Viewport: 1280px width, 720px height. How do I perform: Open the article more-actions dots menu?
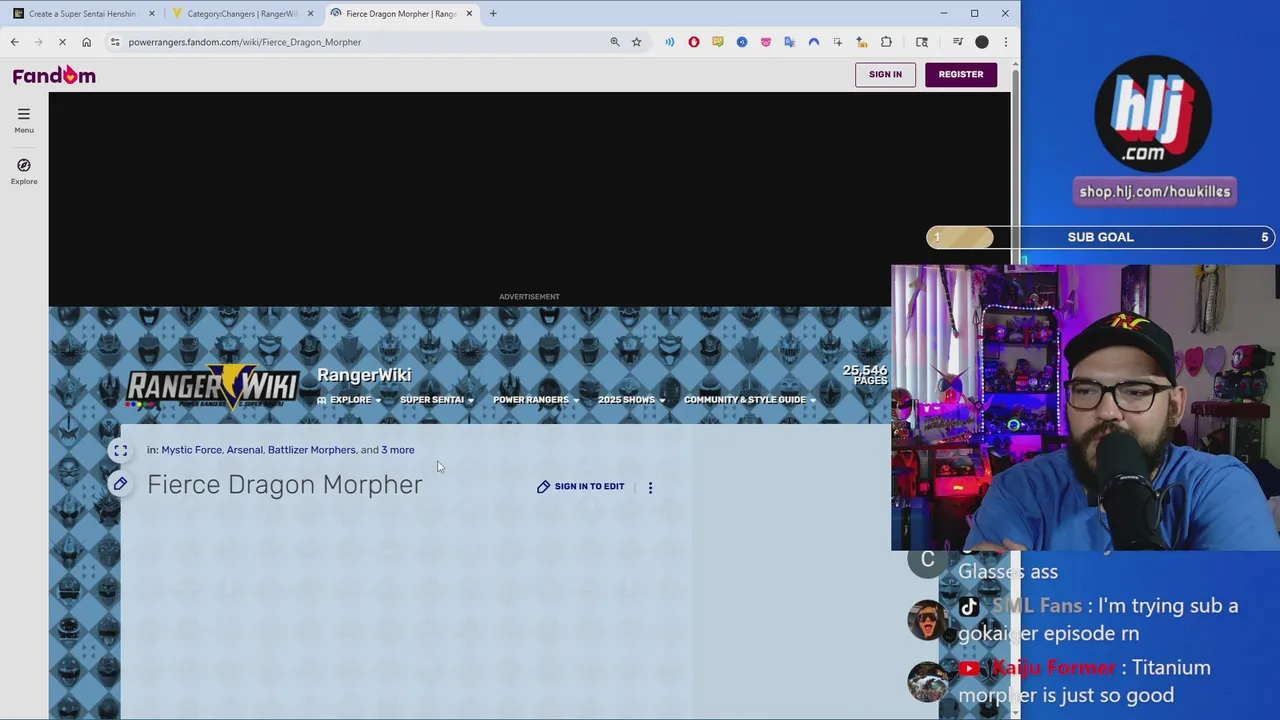tap(650, 487)
